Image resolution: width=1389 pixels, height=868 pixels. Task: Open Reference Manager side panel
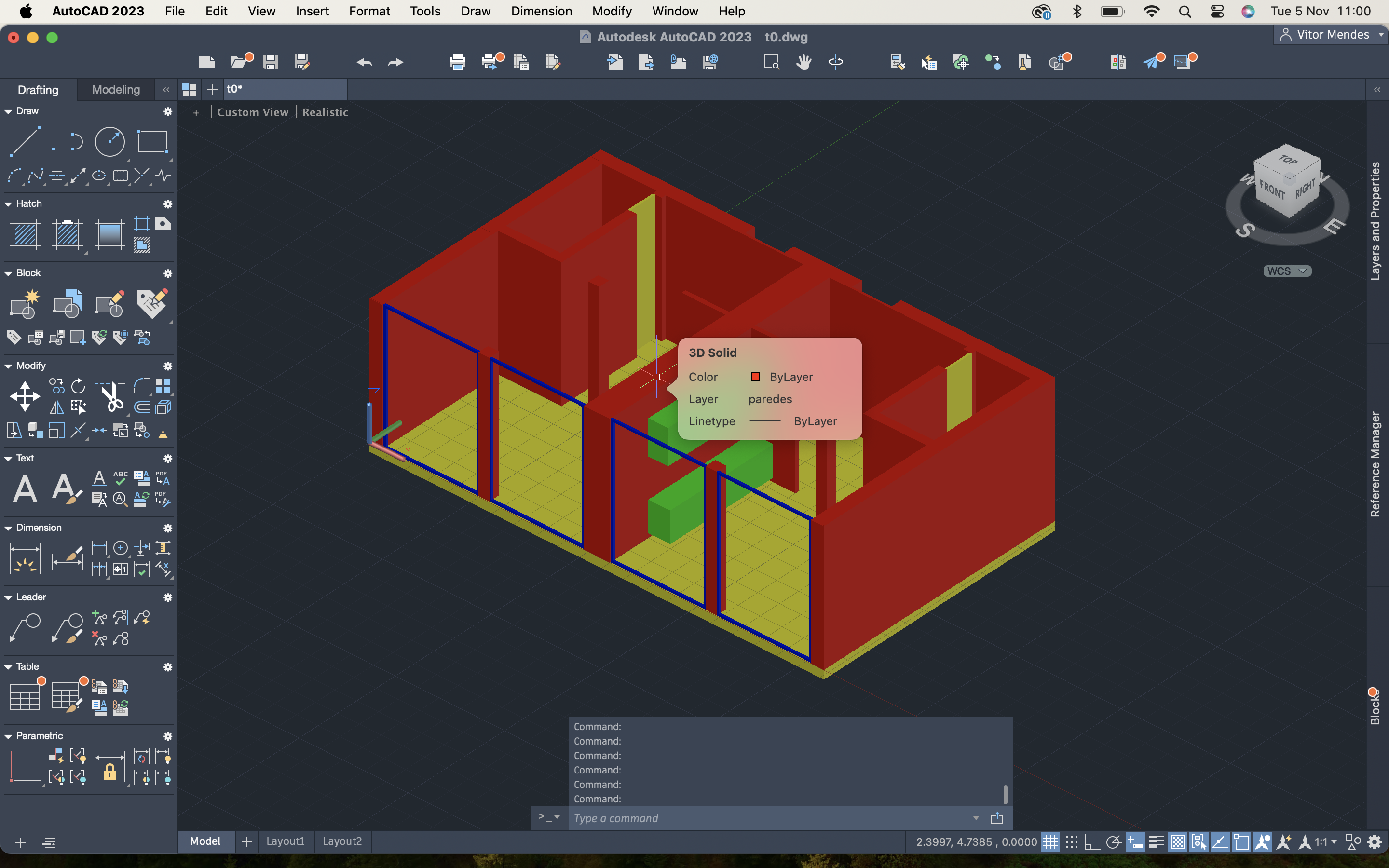(1375, 464)
